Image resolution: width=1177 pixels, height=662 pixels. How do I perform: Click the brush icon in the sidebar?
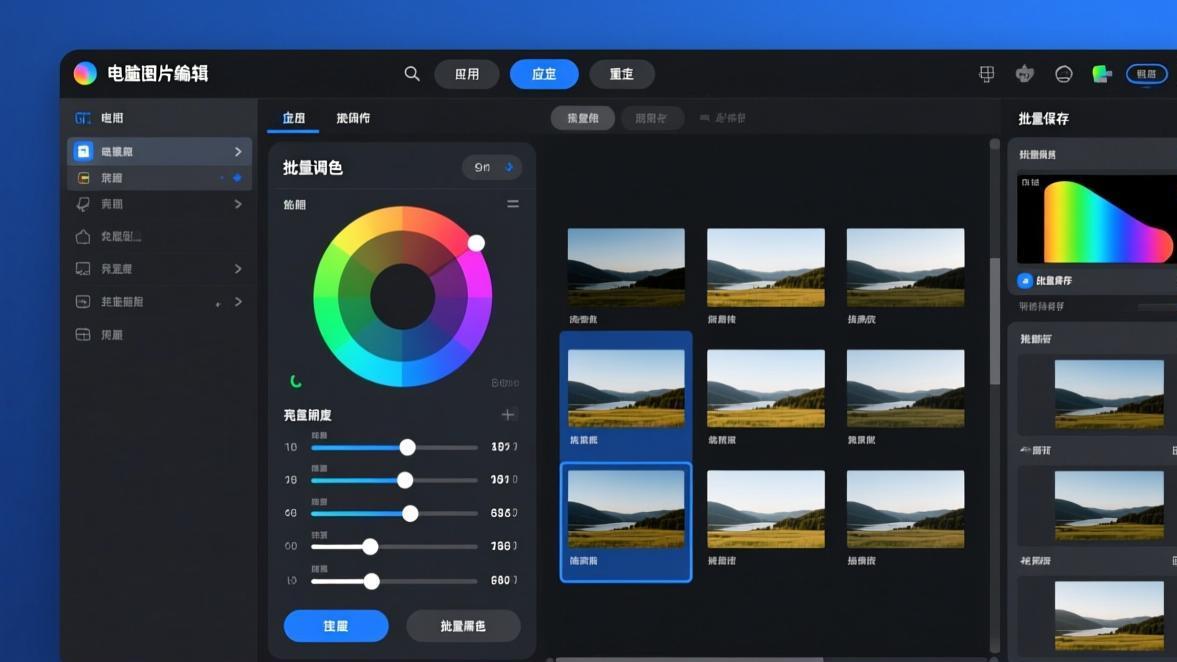(x=83, y=204)
